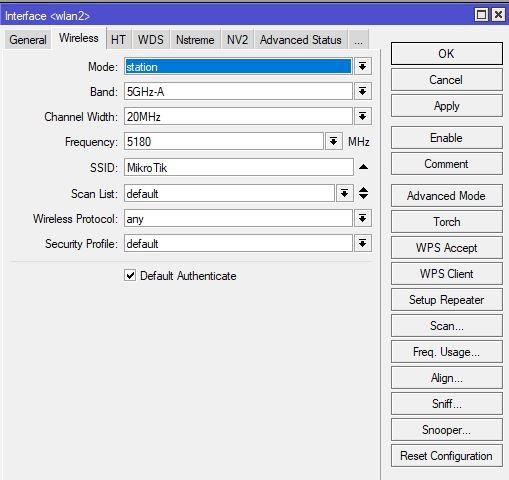Collapse the SSID field with up triangle
Viewport: 509px width, 480px height.
[363, 167]
